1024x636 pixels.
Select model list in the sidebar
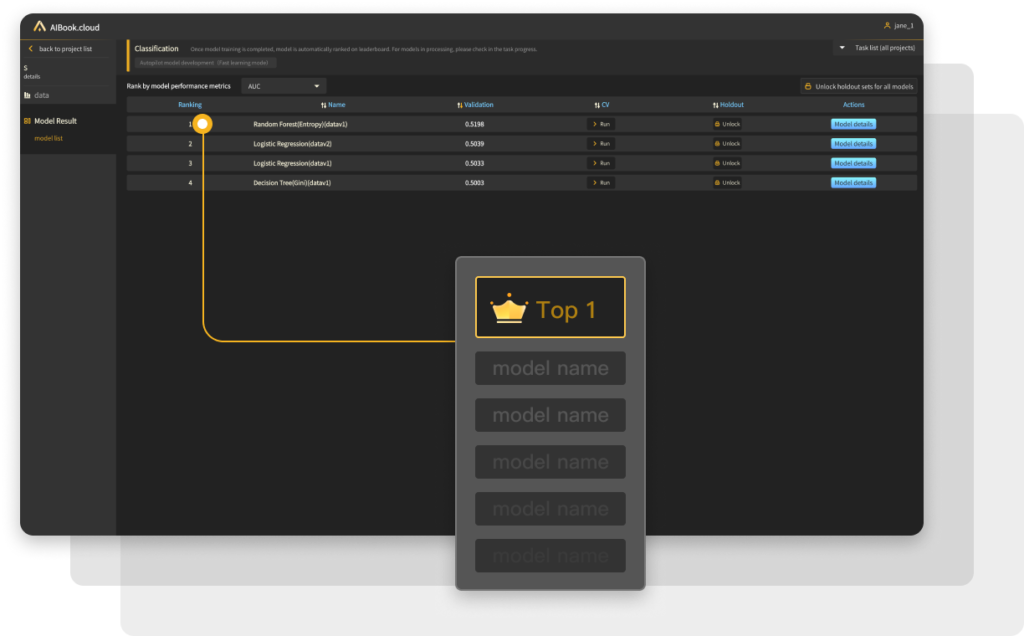tap(49, 138)
